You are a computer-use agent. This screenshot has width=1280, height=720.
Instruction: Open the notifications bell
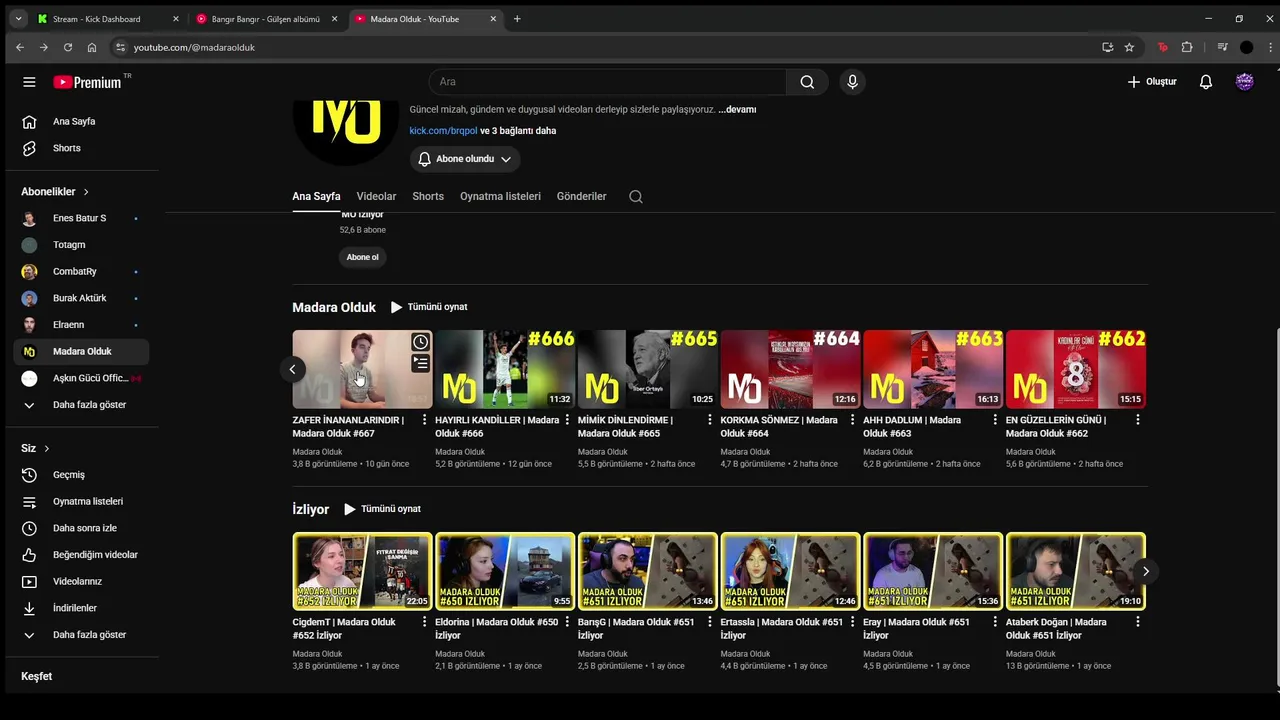tap(1206, 82)
